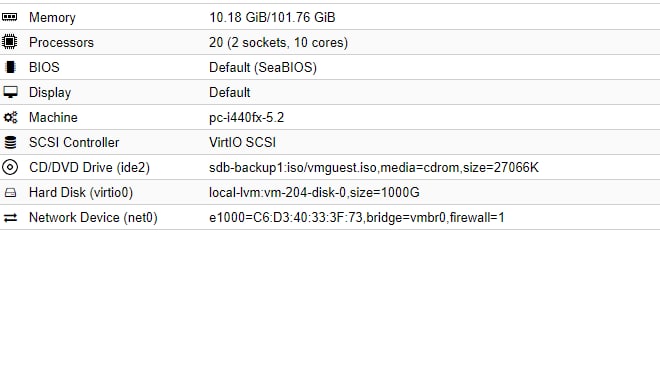
Task: Click the e1000 MAC address bridge value
Action: 357,218
